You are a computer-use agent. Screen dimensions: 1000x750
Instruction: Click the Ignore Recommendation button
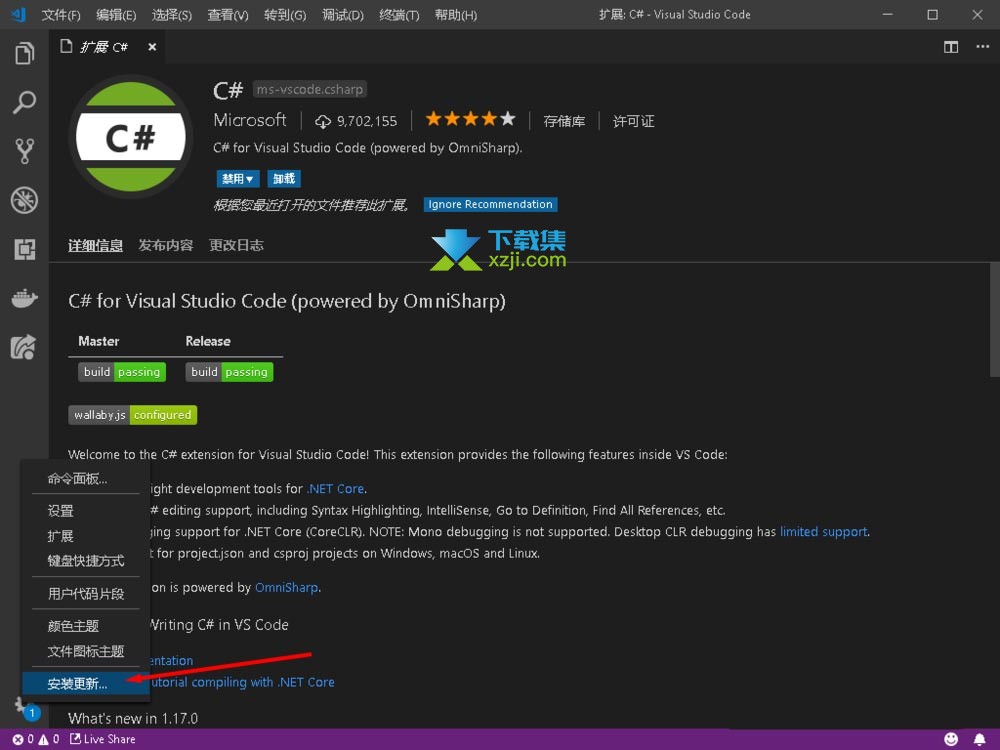(490, 205)
